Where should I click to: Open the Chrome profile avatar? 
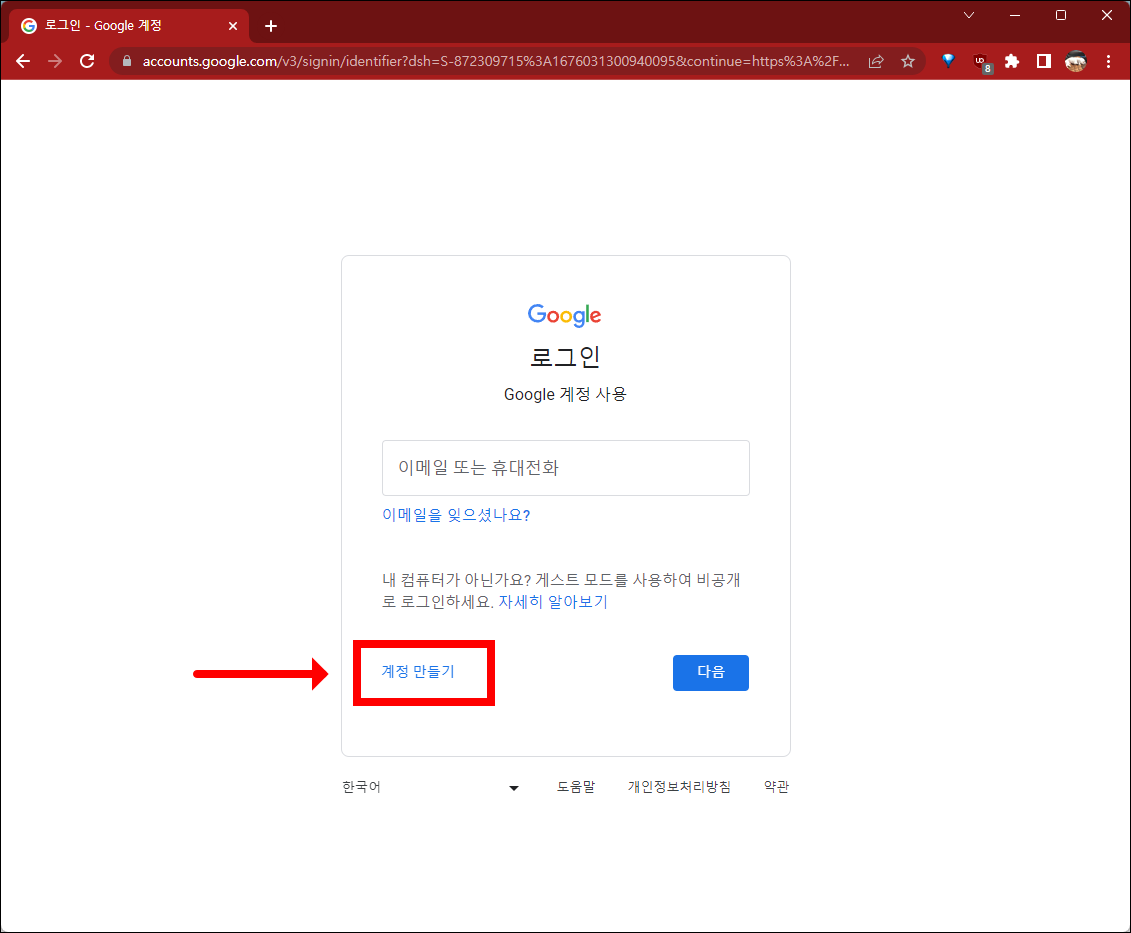tap(1075, 61)
